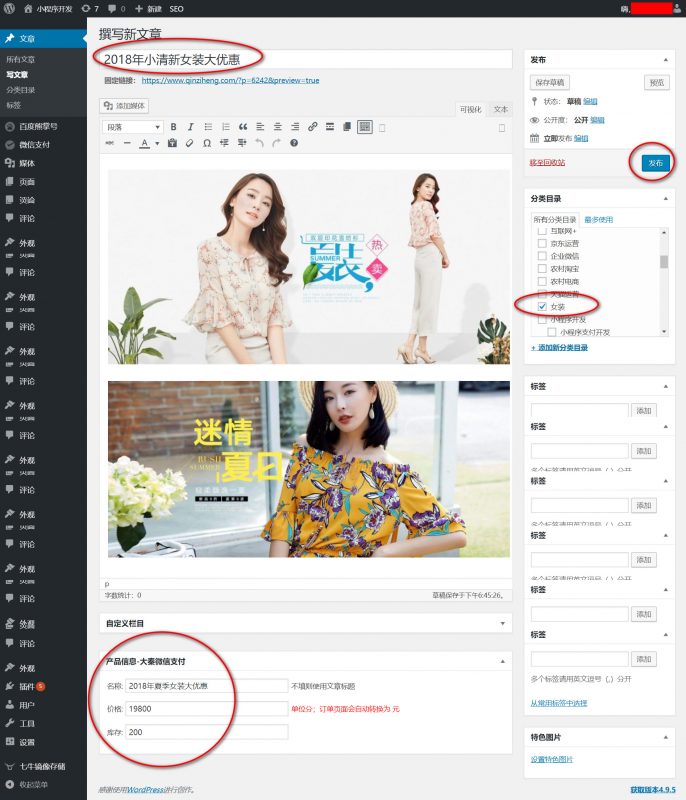Collapse the 产品信息-大秦微信支付 panel
The height and width of the screenshot is (800, 686).
[x=502, y=661]
